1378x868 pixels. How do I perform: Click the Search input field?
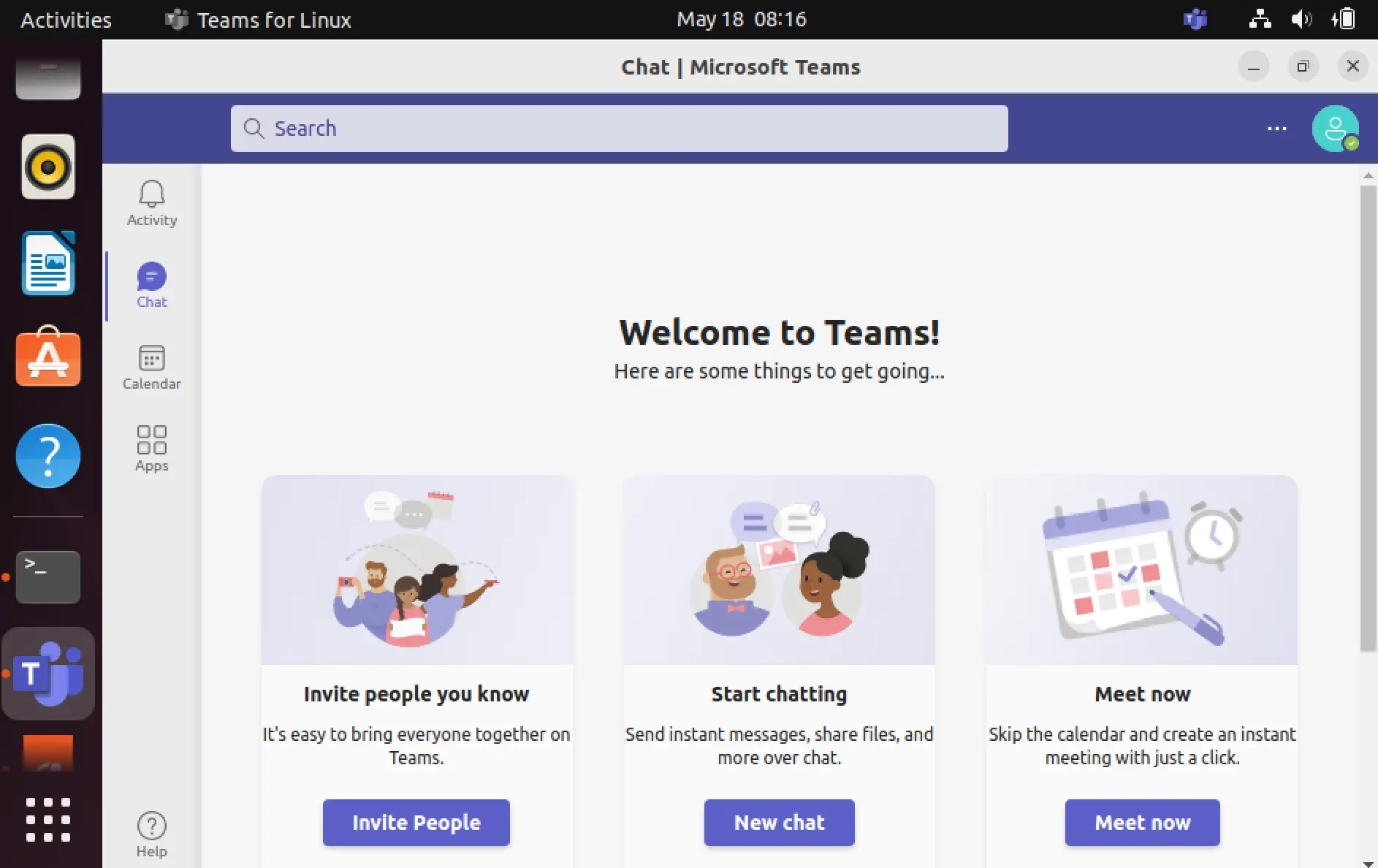click(619, 129)
